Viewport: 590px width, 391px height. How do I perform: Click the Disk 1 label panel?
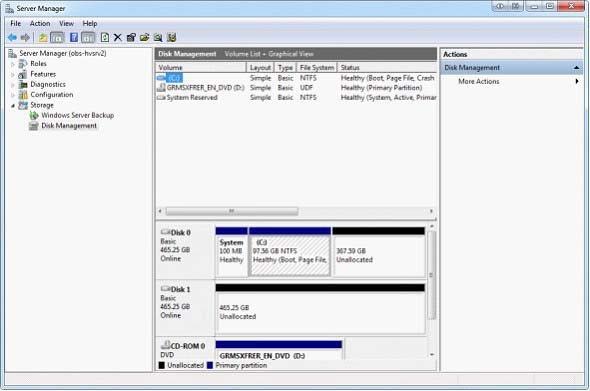pos(185,308)
